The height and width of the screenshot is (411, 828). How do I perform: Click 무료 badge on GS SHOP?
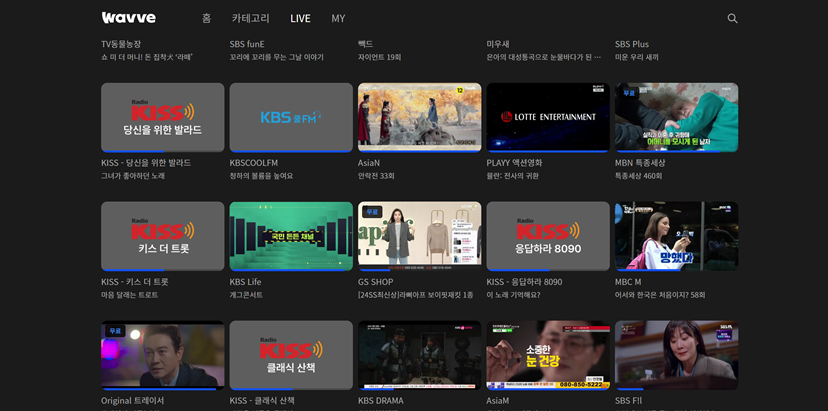[x=372, y=212]
